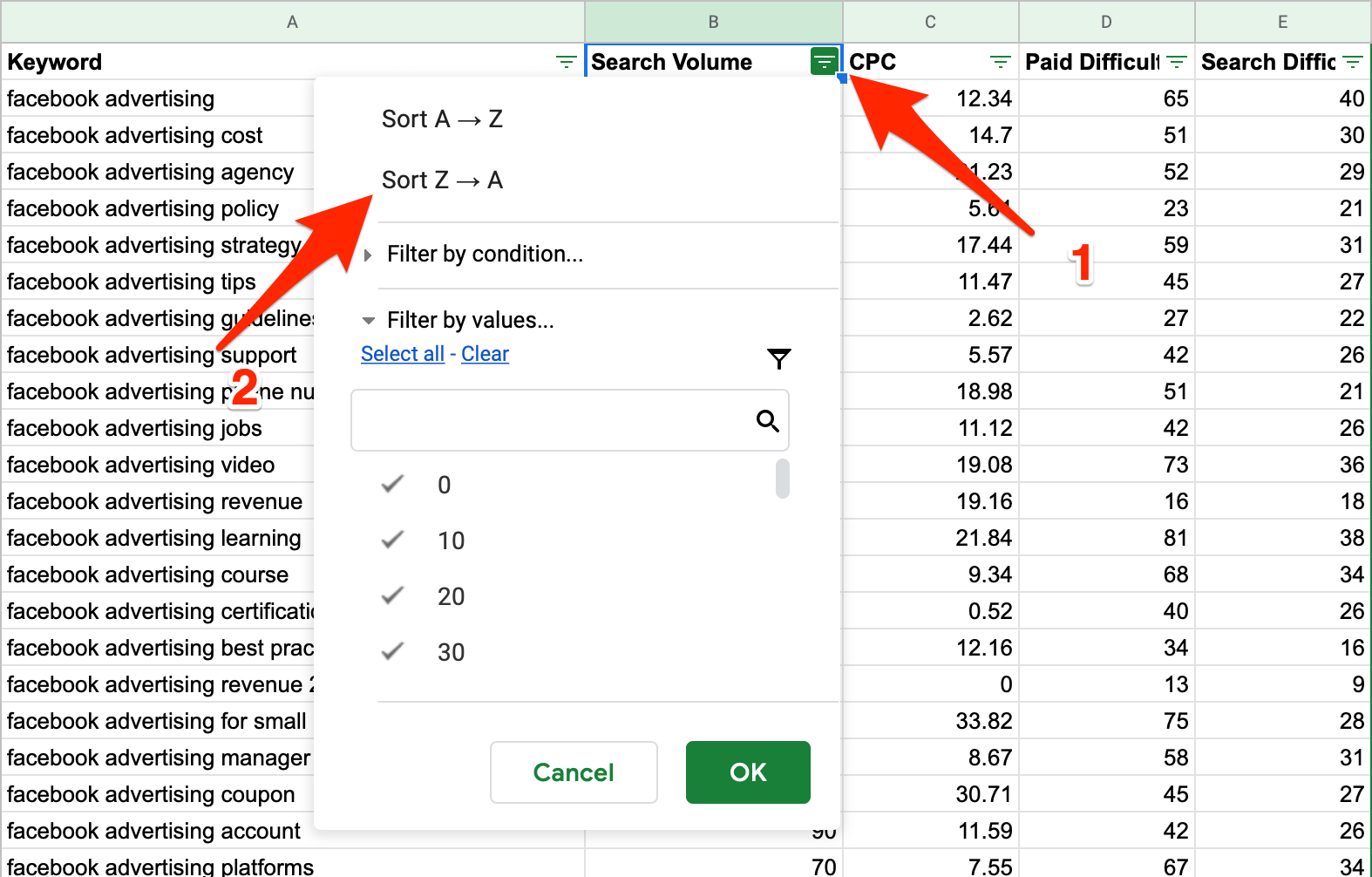Image resolution: width=1372 pixels, height=877 pixels.
Task: Choose Sort Z → A
Action: [442, 180]
